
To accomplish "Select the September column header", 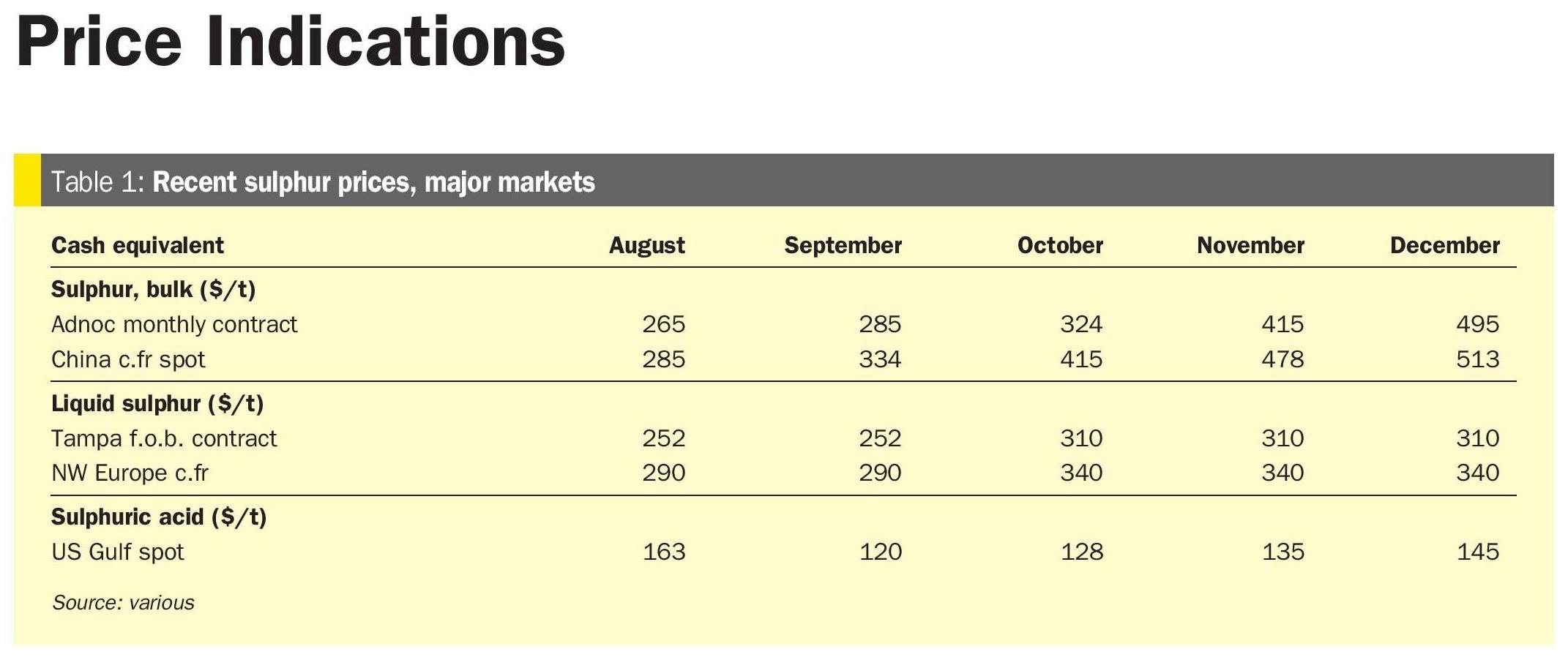I will tap(843, 246).
